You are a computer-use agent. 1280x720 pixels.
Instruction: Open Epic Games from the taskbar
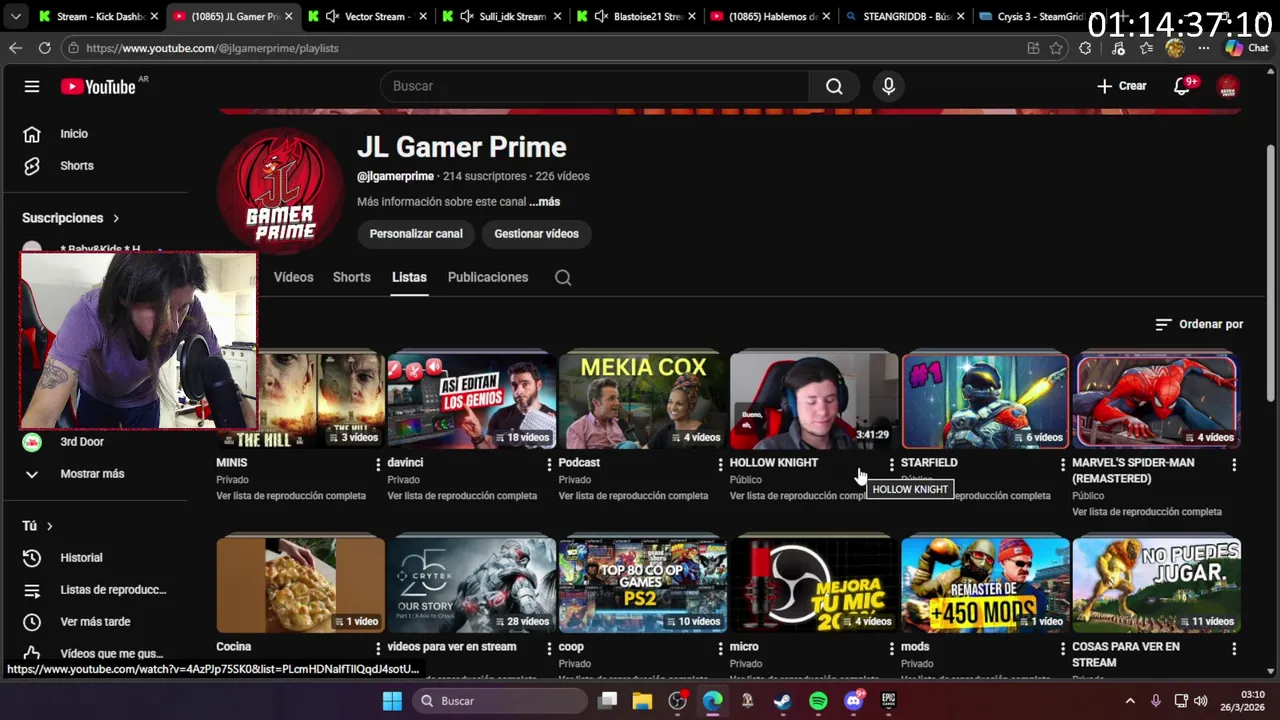click(888, 701)
